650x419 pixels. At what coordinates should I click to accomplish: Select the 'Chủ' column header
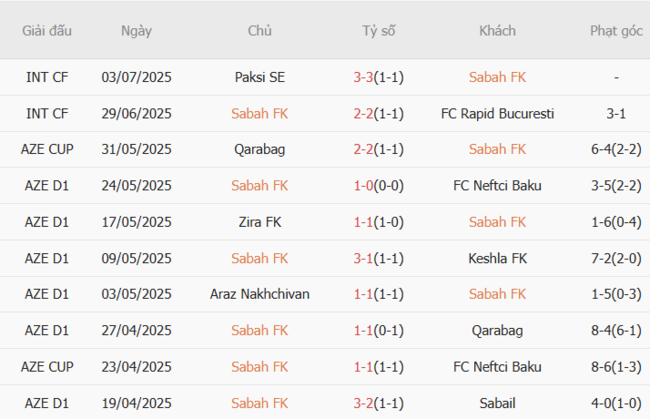(260, 30)
